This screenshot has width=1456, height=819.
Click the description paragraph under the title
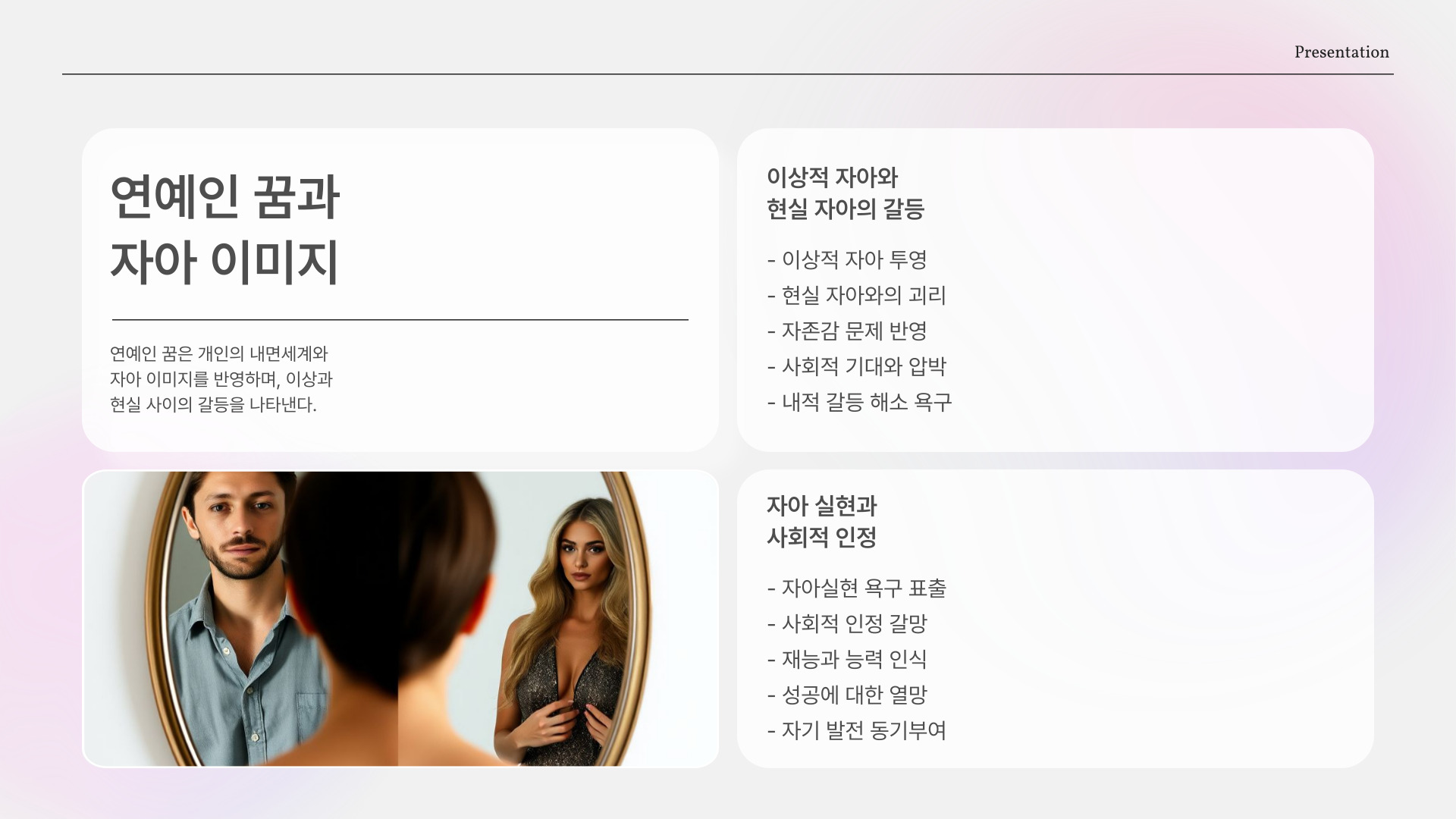[x=221, y=379]
